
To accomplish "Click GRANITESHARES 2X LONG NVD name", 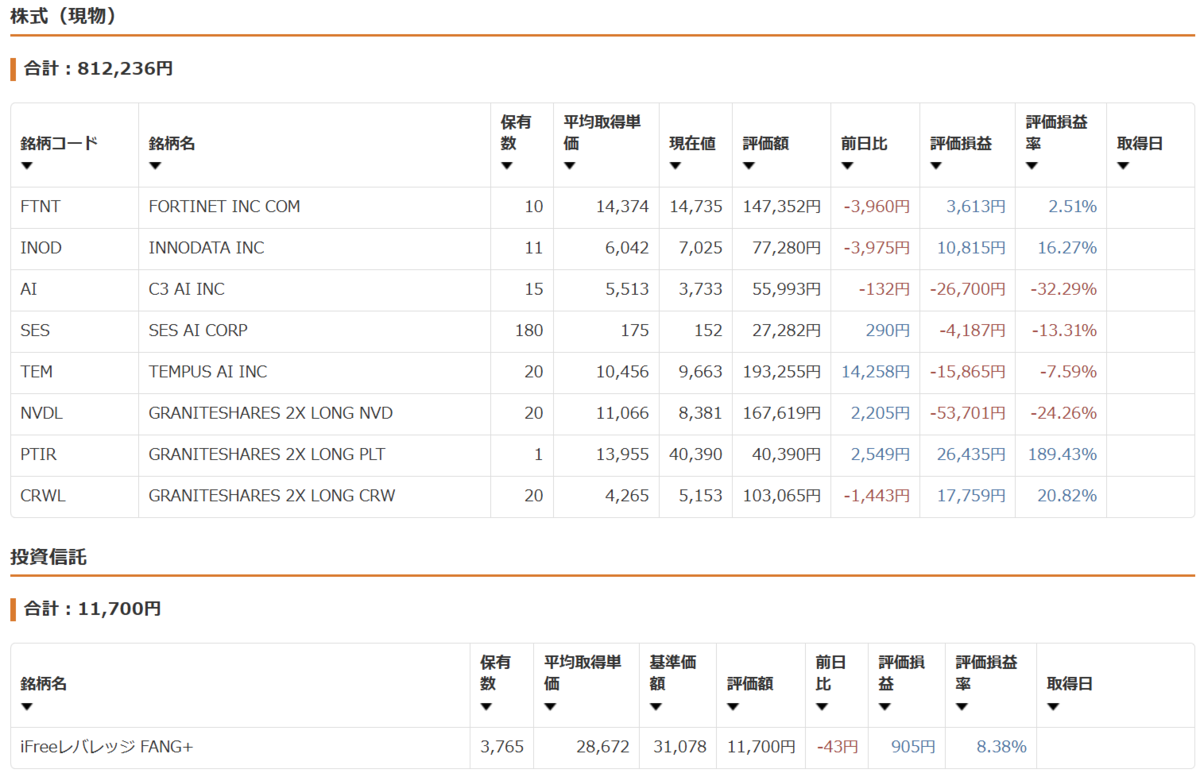I will [271, 412].
